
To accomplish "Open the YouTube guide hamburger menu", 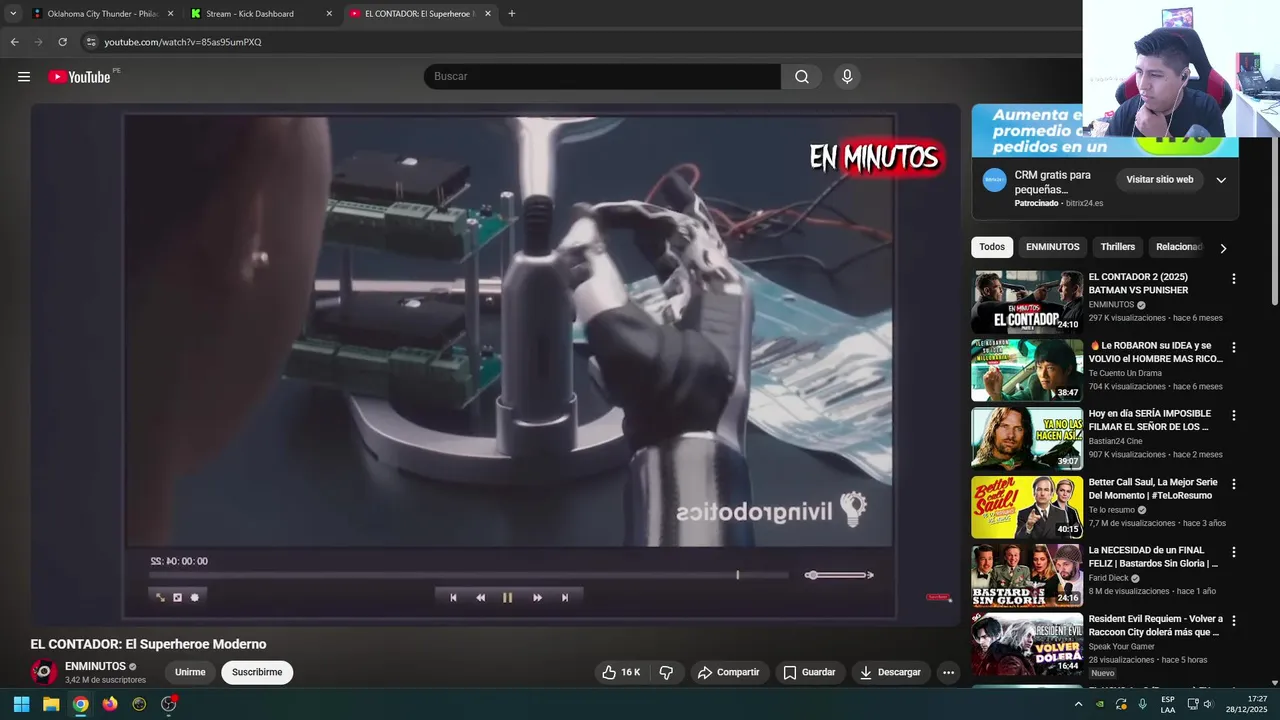I will click(x=24, y=77).
